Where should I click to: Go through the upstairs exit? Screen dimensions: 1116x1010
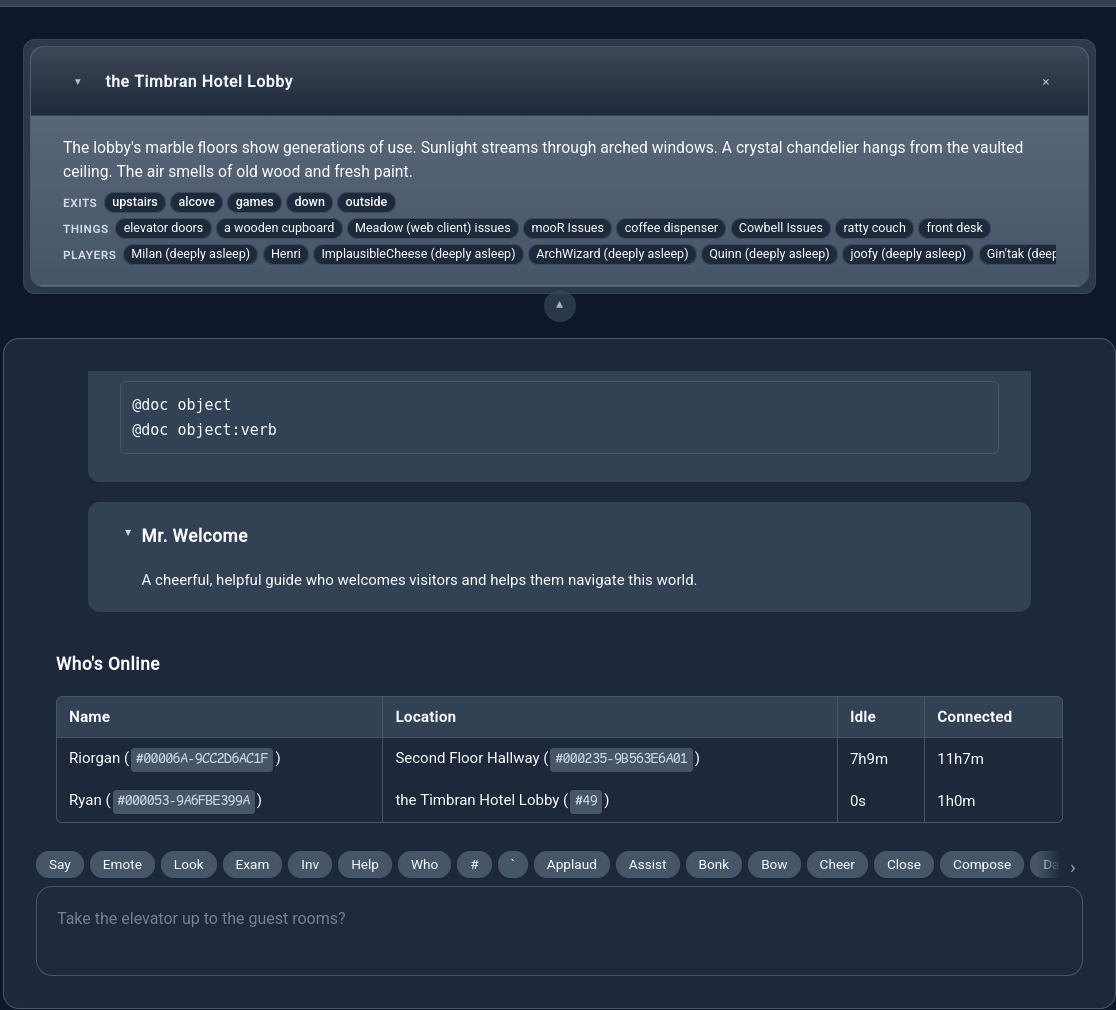[x=135, y=202]
